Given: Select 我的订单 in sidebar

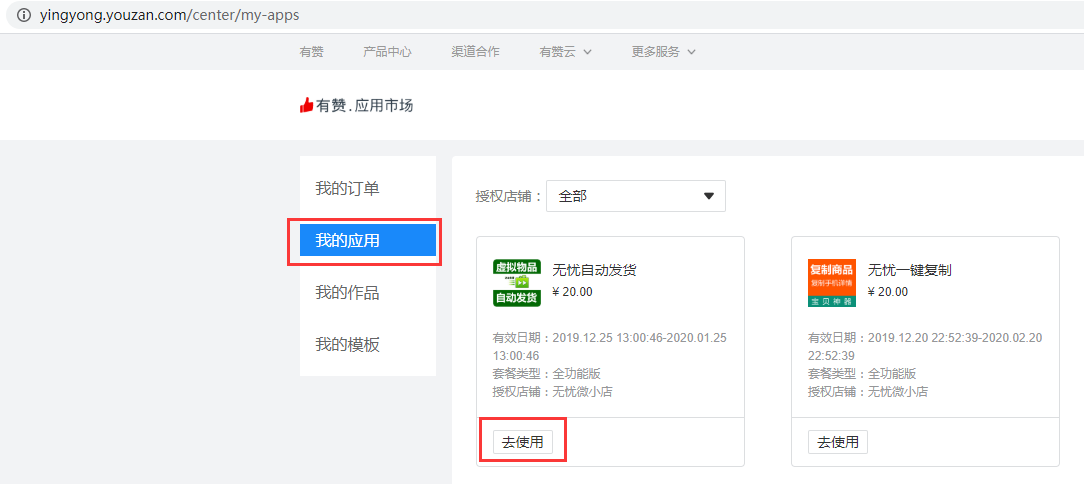Looking at the screenshot, I should coord(368,188).
